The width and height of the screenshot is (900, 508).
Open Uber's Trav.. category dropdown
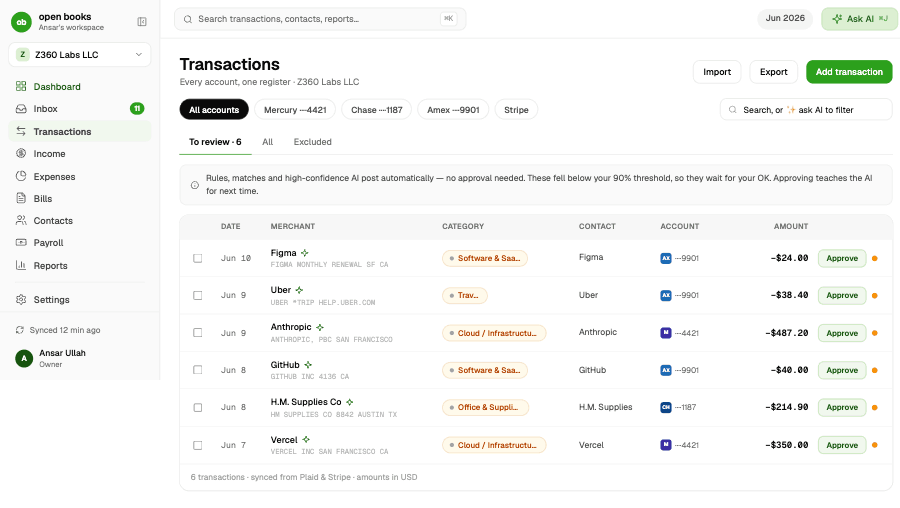(x=464, y=296)
